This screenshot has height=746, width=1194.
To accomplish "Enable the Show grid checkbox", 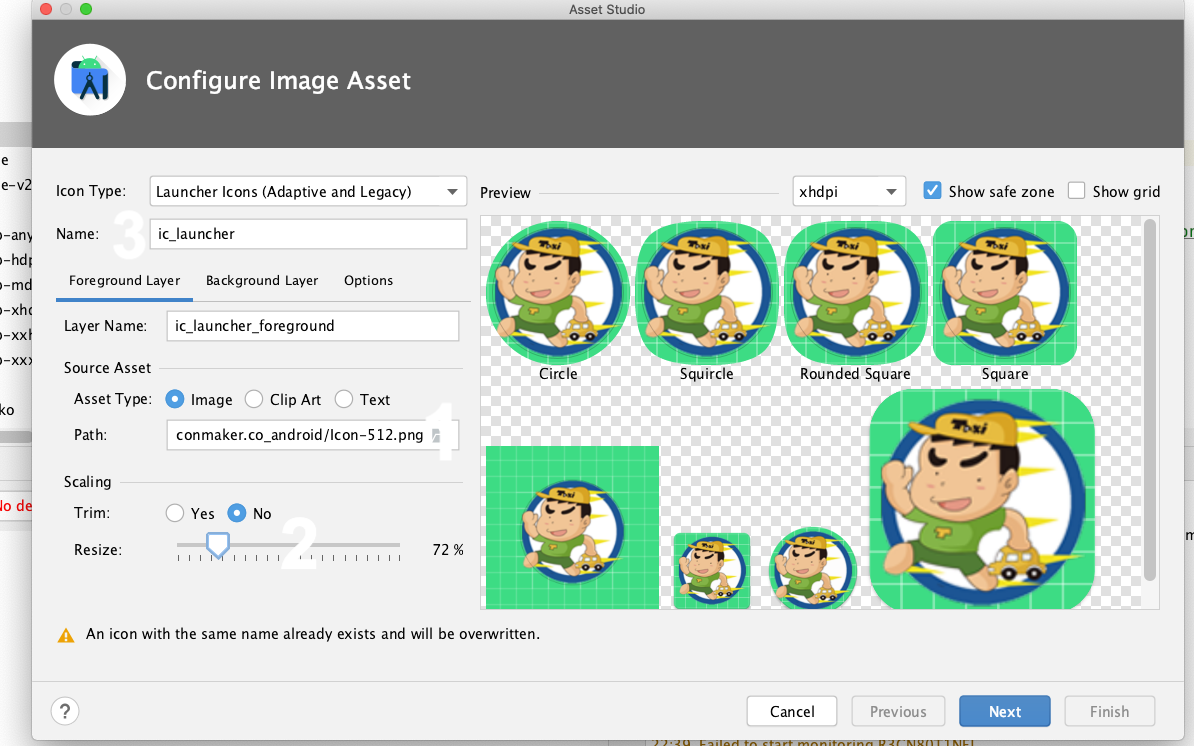I will (x=1076, y=190).
